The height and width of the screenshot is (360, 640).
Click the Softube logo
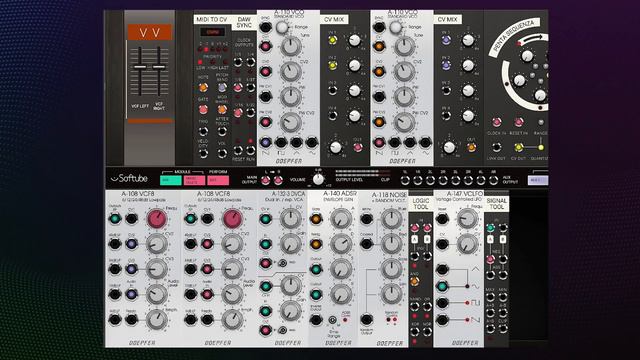tap(129, 178)
